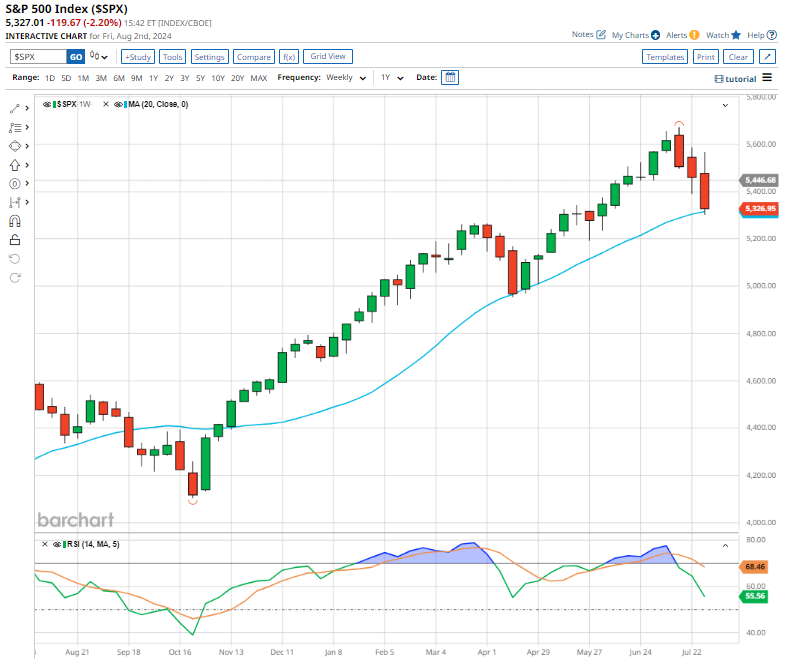Click the $SPX symbol input field
Image resolution: width=792 pixels, height=660 pixels.
point(38,57)
